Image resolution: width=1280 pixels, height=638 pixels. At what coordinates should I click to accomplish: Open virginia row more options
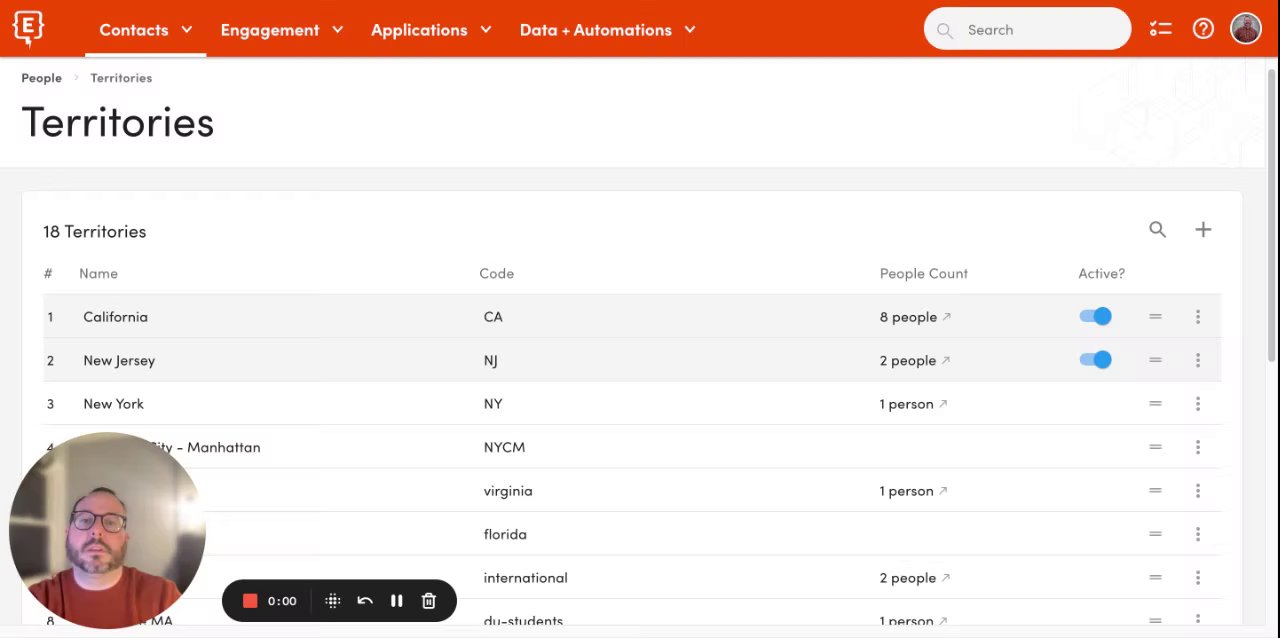tap(1197, 491)
